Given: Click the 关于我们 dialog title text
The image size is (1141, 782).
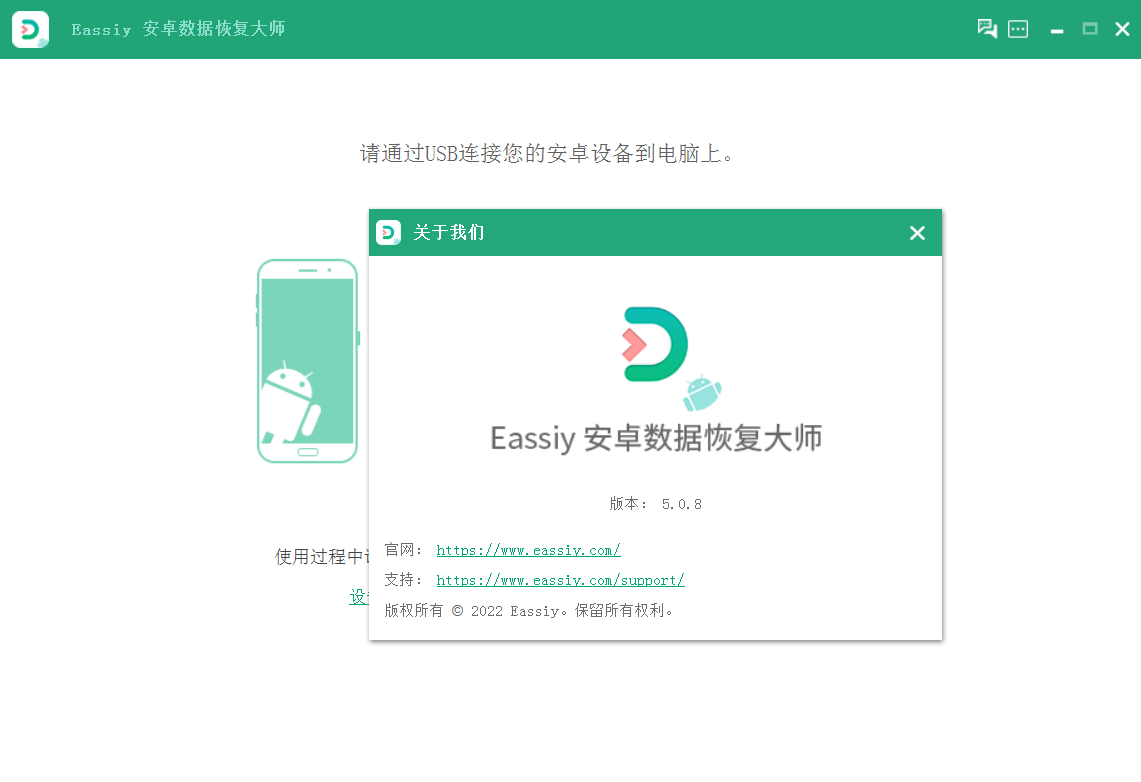Looking at the screenshot, I should pos(448,233).
